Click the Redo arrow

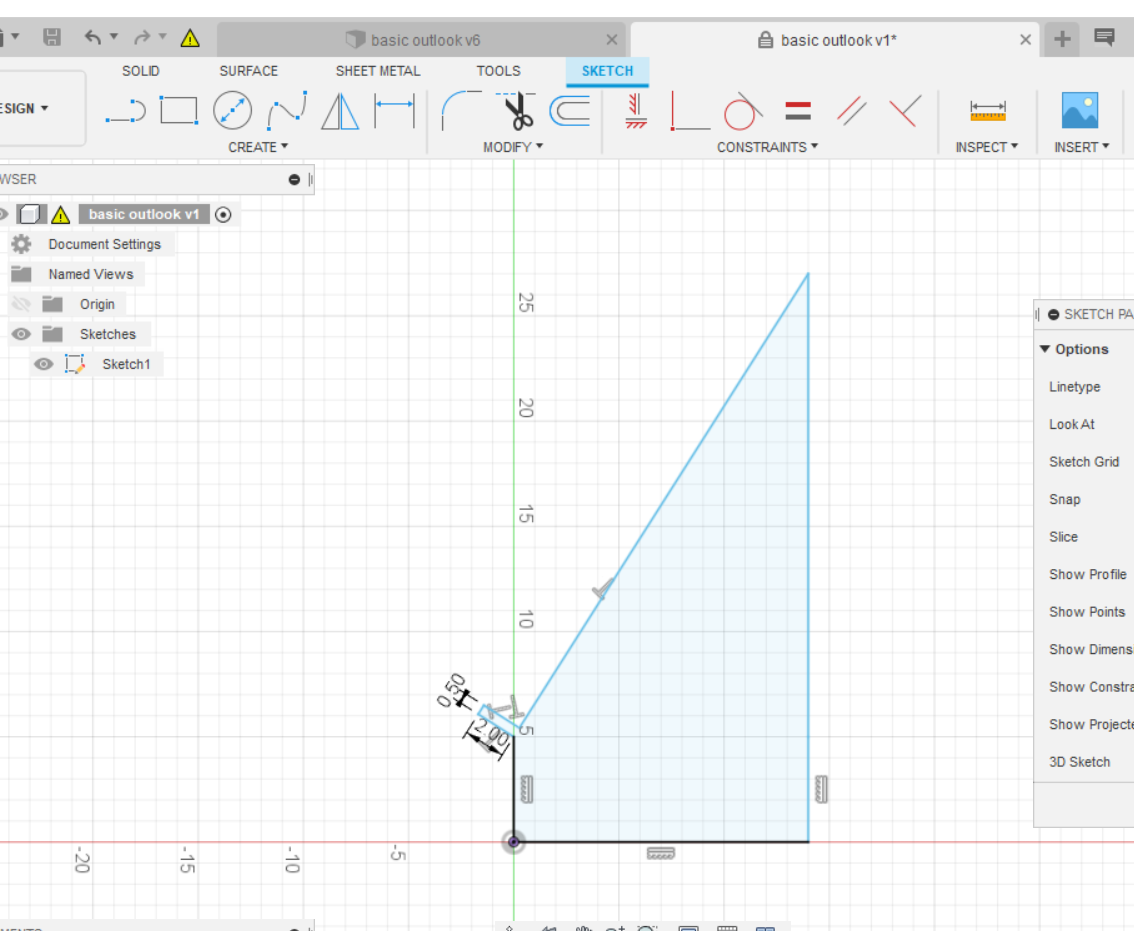(142, 37)
